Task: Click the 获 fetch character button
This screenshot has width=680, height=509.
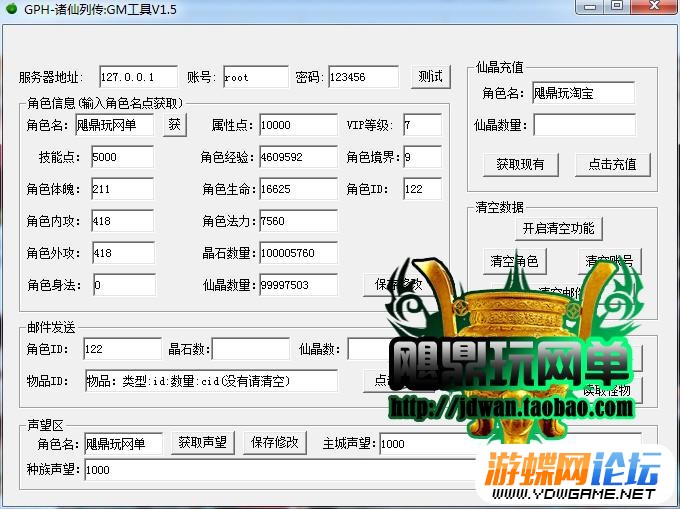Action: 175,125
